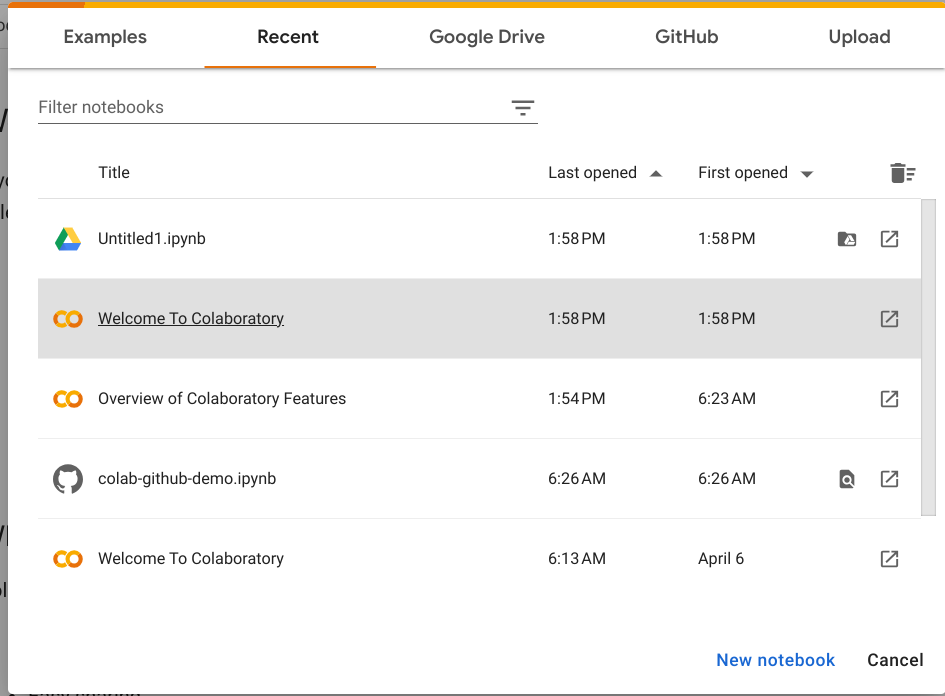
Task: Open April 6 Welcome notebook in new tab
Action: pos(890,559)
